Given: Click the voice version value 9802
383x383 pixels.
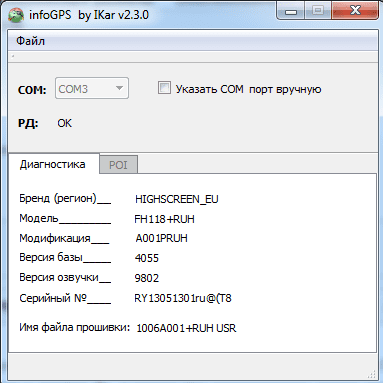Looking at the screenshot, I should click(x=147, y=278).
